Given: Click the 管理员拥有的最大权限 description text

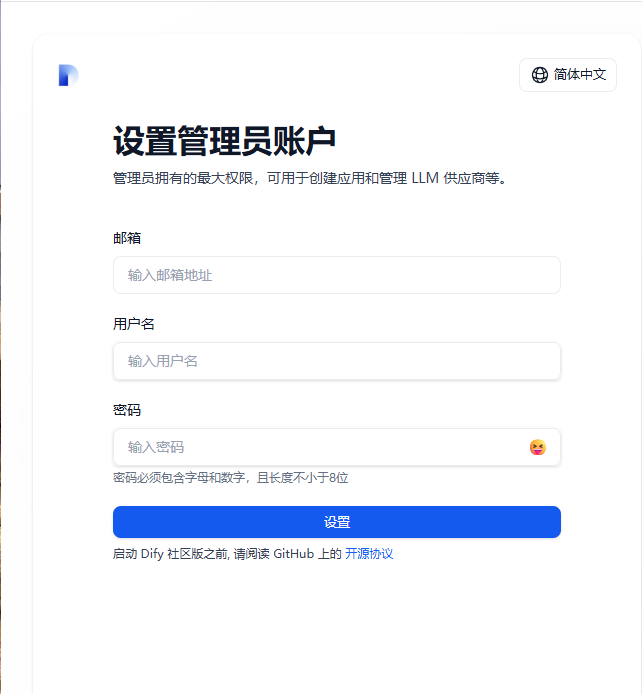Looking at the screenshot, I should pos(183,178).
